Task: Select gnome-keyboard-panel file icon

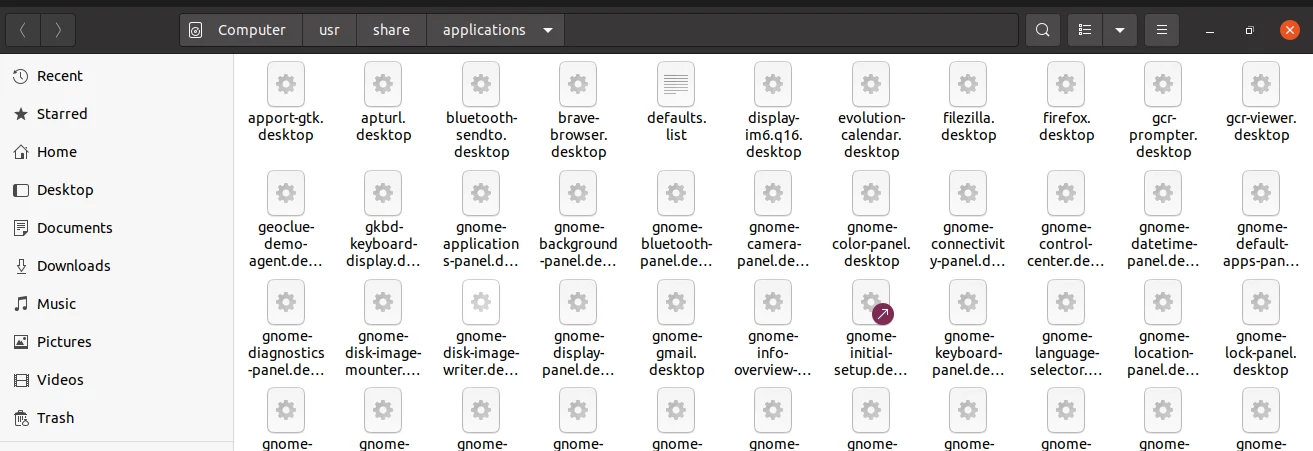Action: (968, 300)
